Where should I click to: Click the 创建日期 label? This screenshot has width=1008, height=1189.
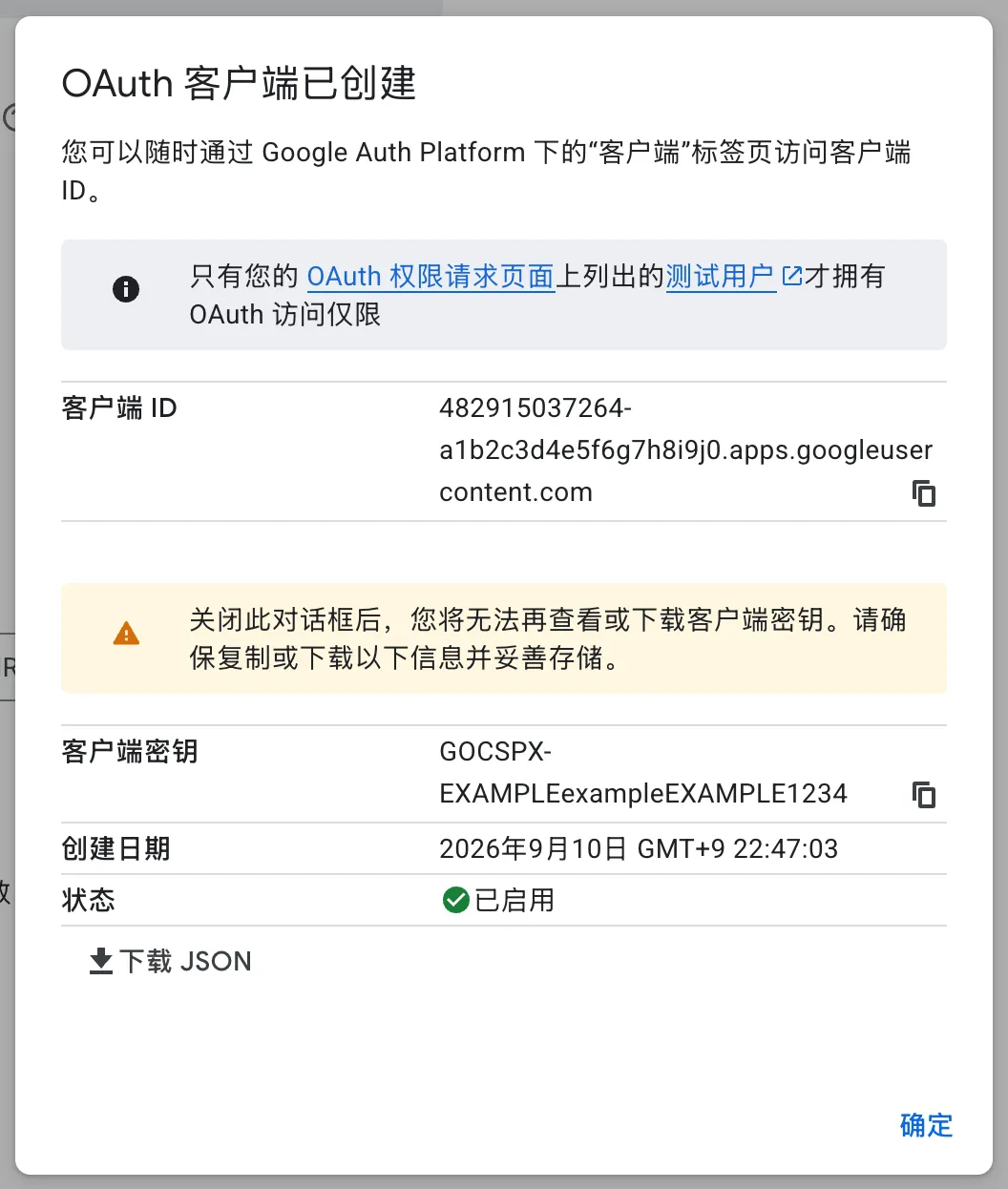click(115, 849)
